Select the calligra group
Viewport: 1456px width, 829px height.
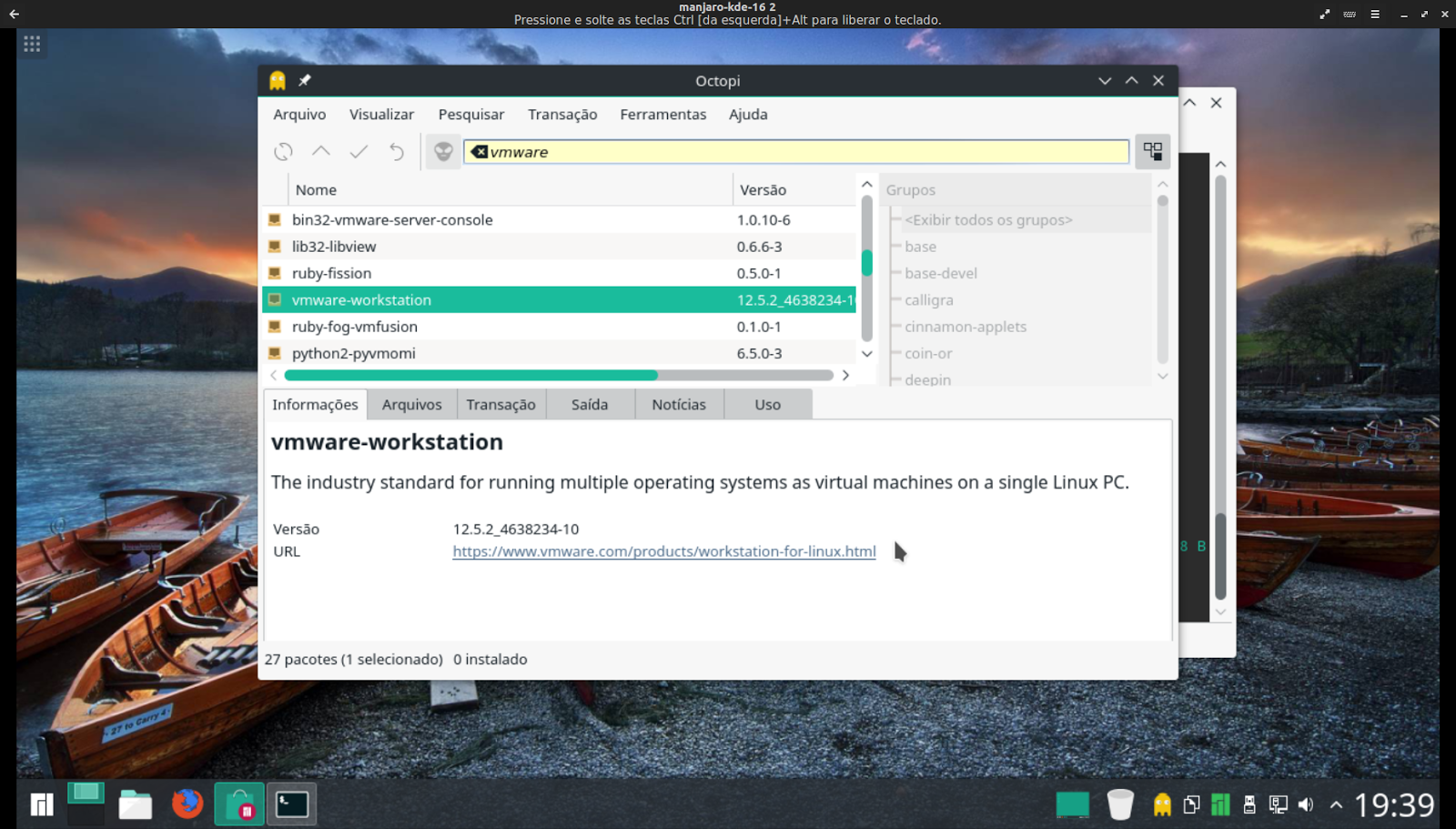click(929, 299)
